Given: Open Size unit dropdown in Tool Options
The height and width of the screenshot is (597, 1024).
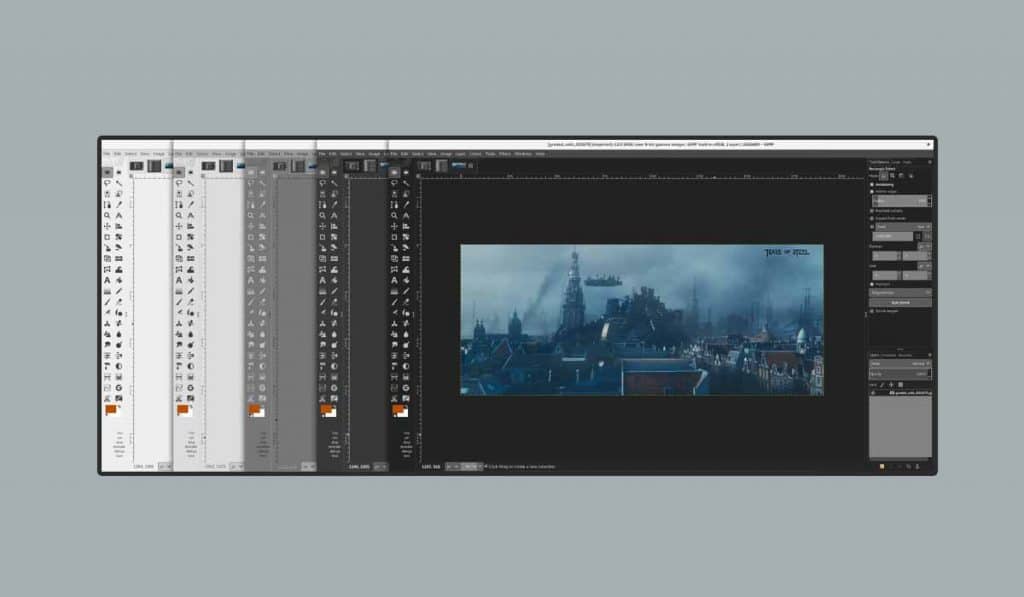Looking at the screenshot, I should (924, 266).
